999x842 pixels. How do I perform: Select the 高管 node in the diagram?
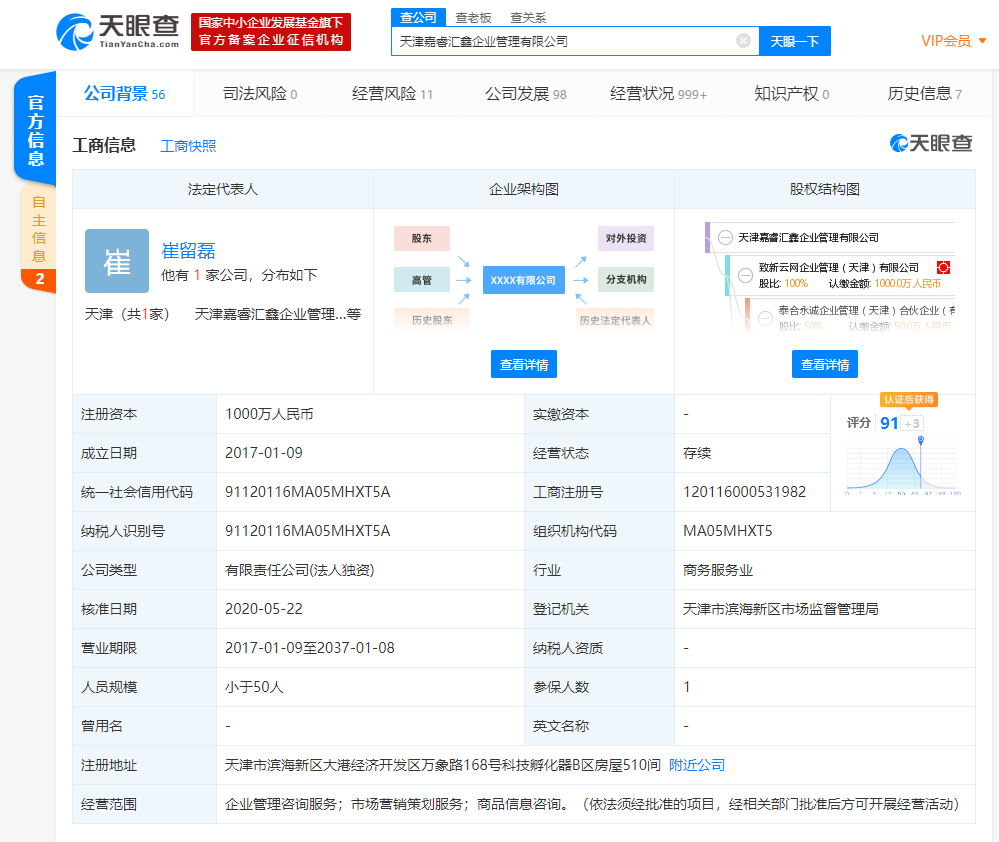(x=421, y=280)
